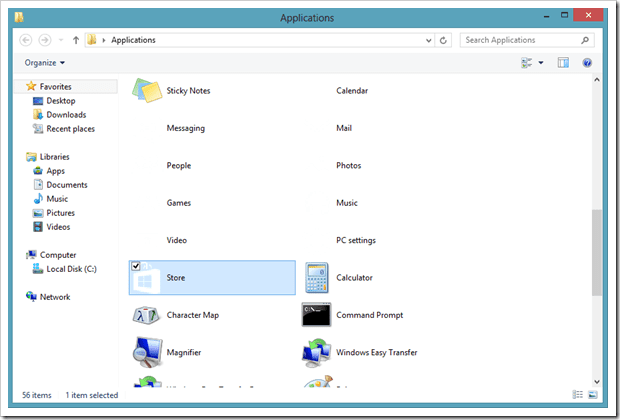Select the Store app icon
This screenshot has height=420, width=620.
click(146, 279)
